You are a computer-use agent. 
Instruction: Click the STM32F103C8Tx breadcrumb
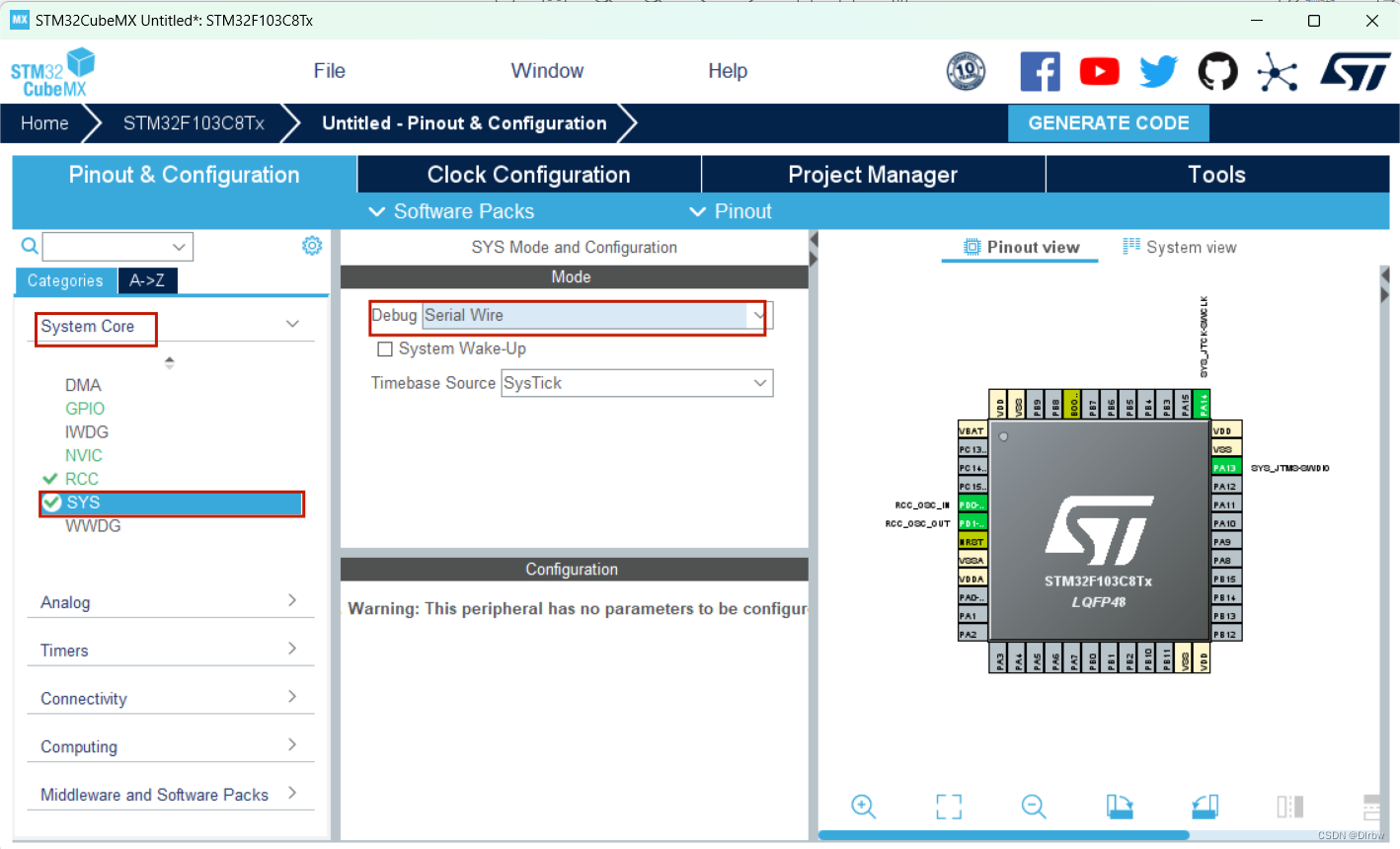point(194,123)
